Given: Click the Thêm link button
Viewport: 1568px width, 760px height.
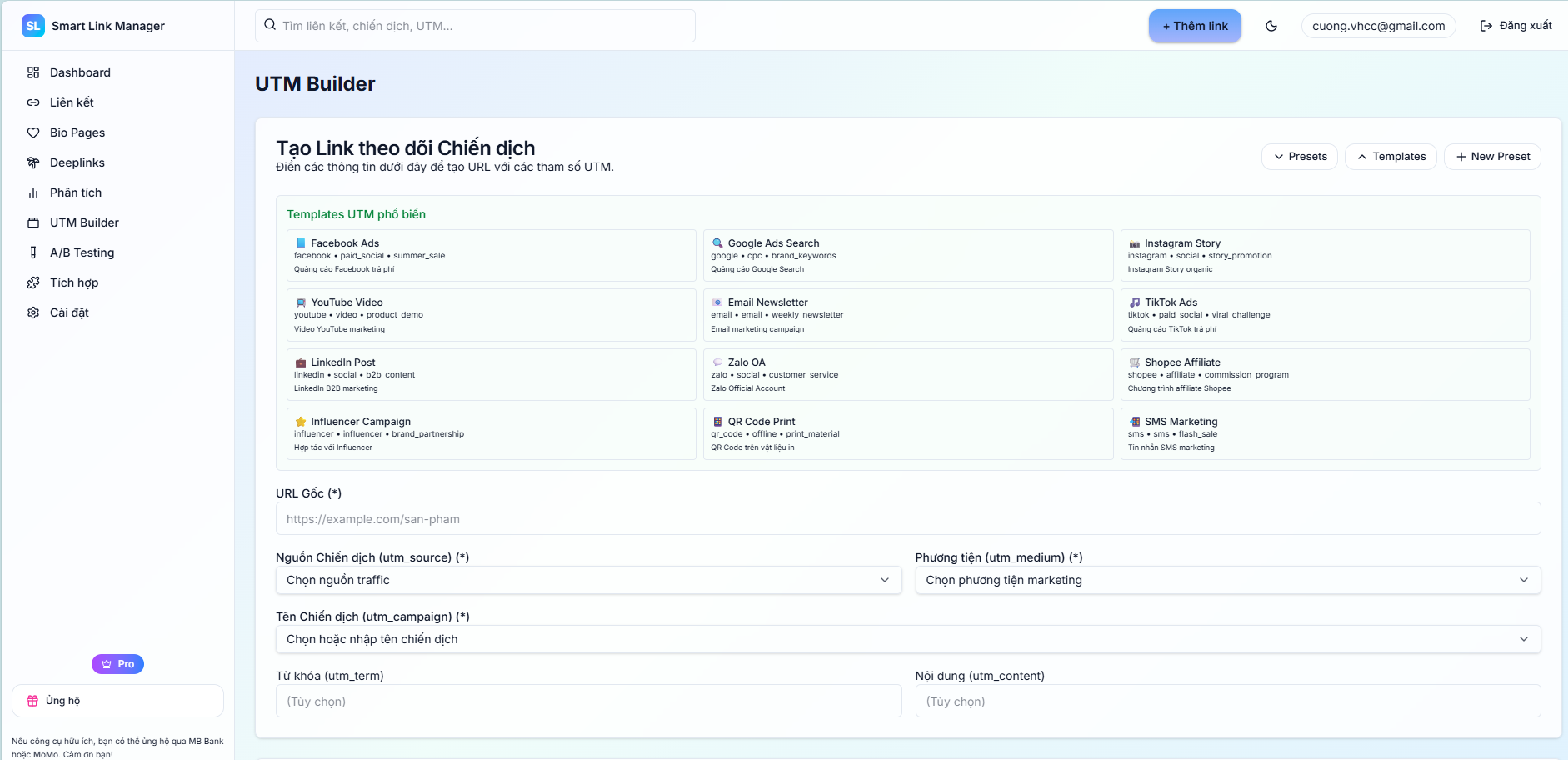Looking at the screenshot, I should (1195, 26).
